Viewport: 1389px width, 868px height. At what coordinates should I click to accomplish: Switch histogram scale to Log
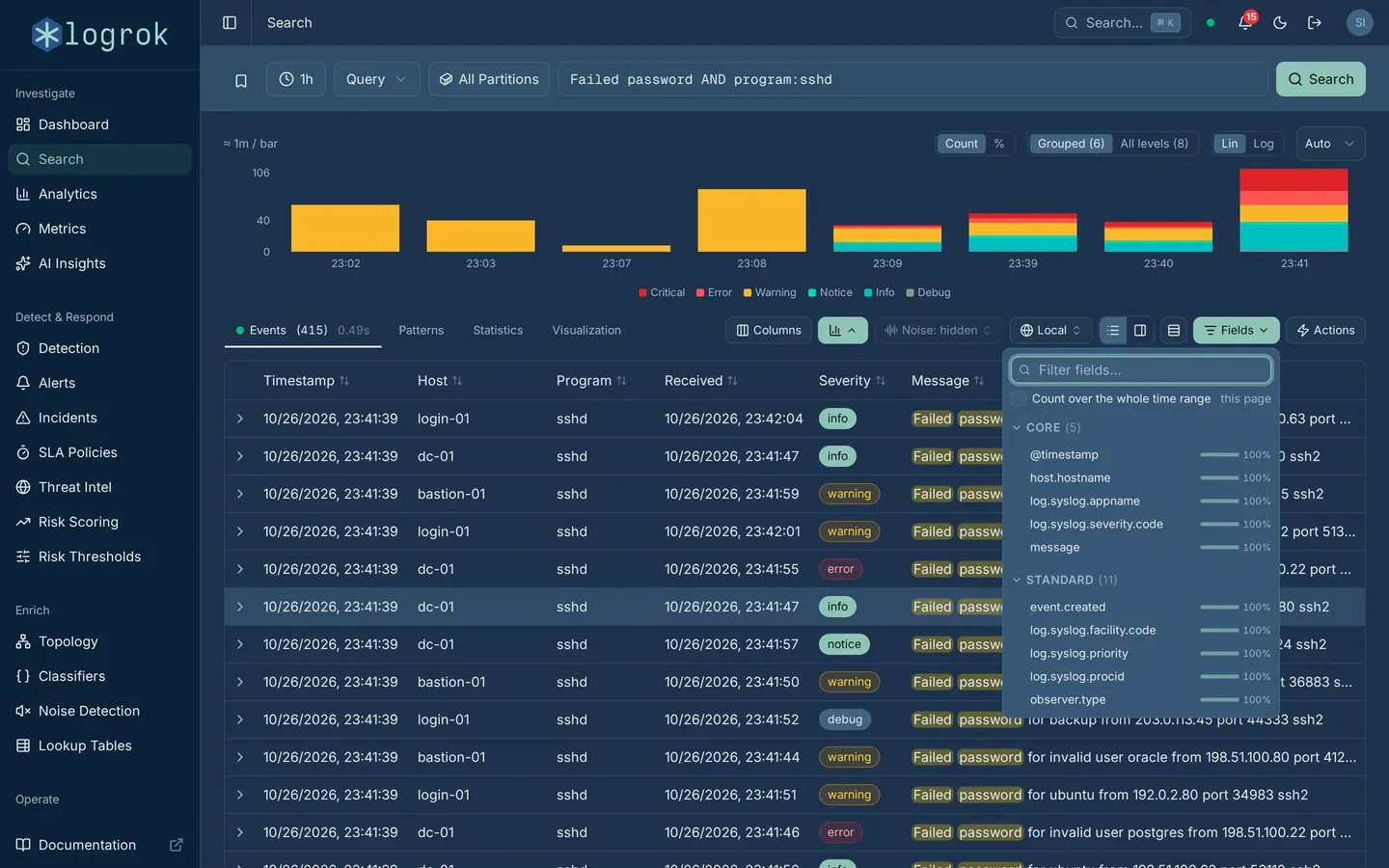[1264, 144]
